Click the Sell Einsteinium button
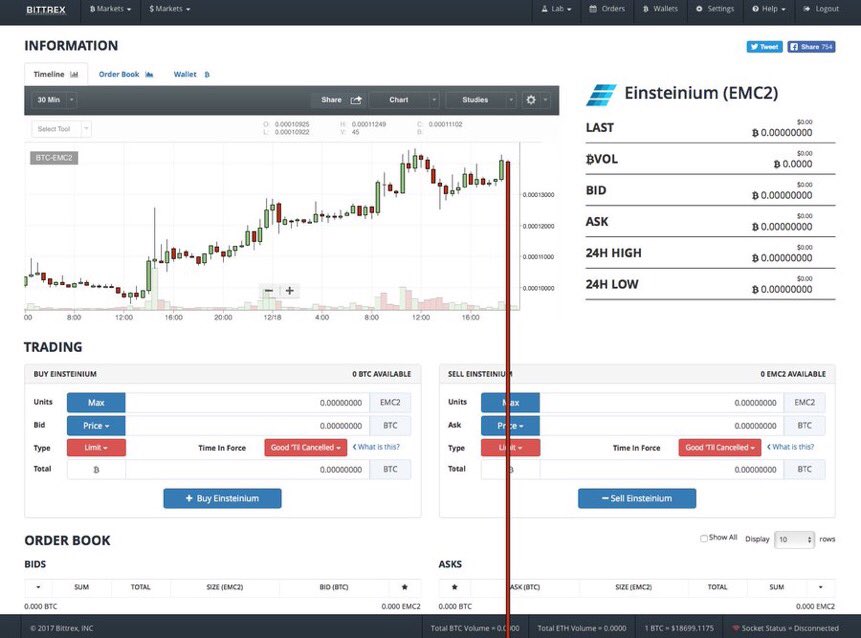861x638 pixels. [637, 498]
